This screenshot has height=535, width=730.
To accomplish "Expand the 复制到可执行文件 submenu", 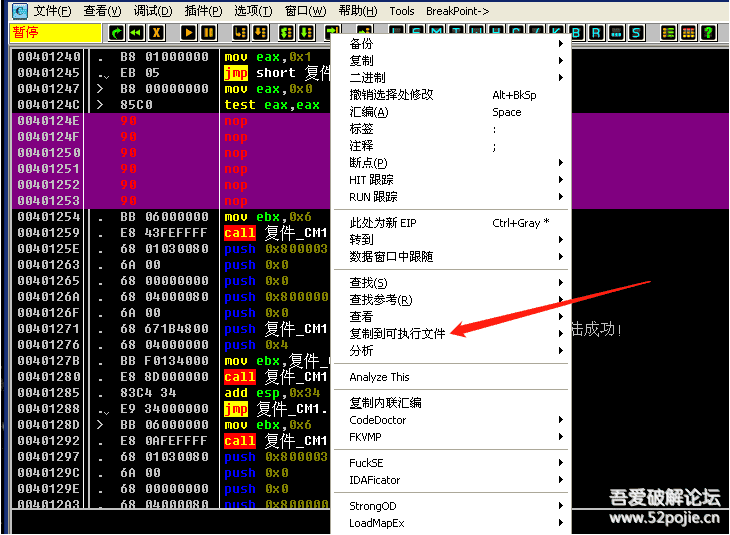I will pyautogui.click(x=397, y=333).
